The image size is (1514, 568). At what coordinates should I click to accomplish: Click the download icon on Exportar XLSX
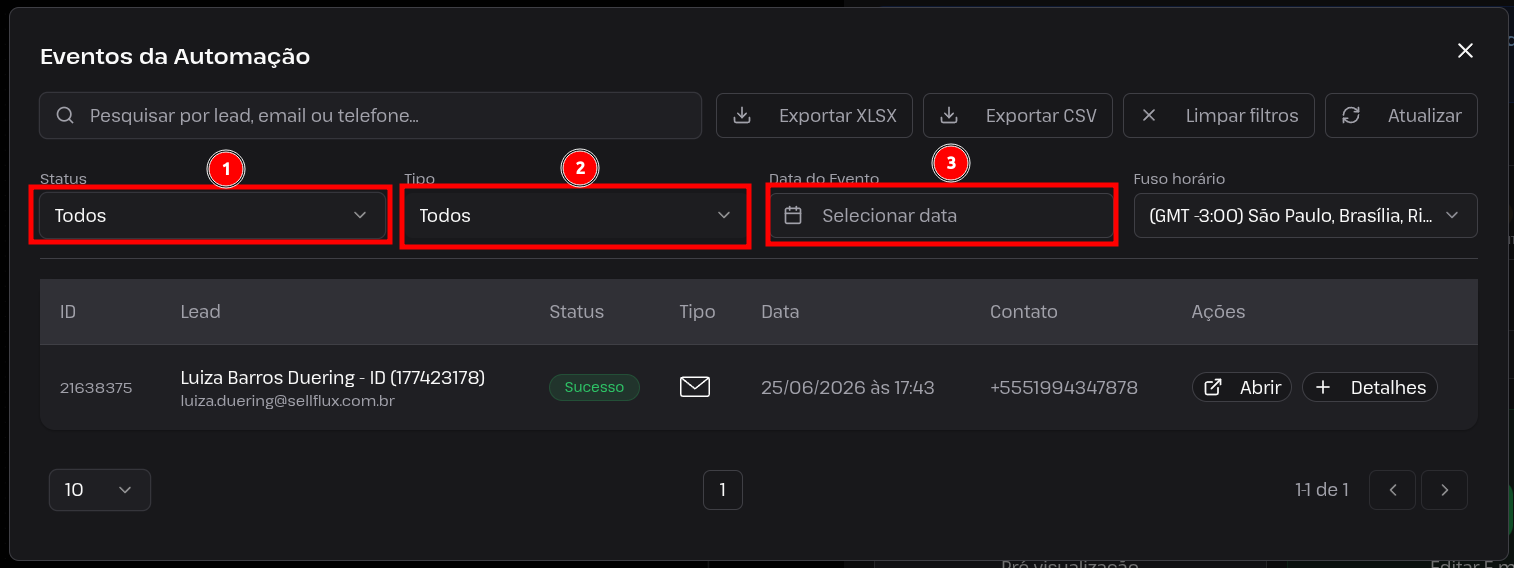(x=742, y=116)
